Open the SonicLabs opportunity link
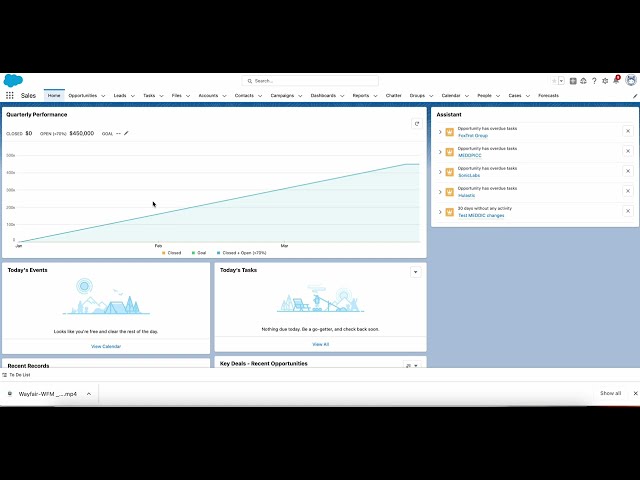The height and width of the screenshot is (480, 640). click(469, 176)
